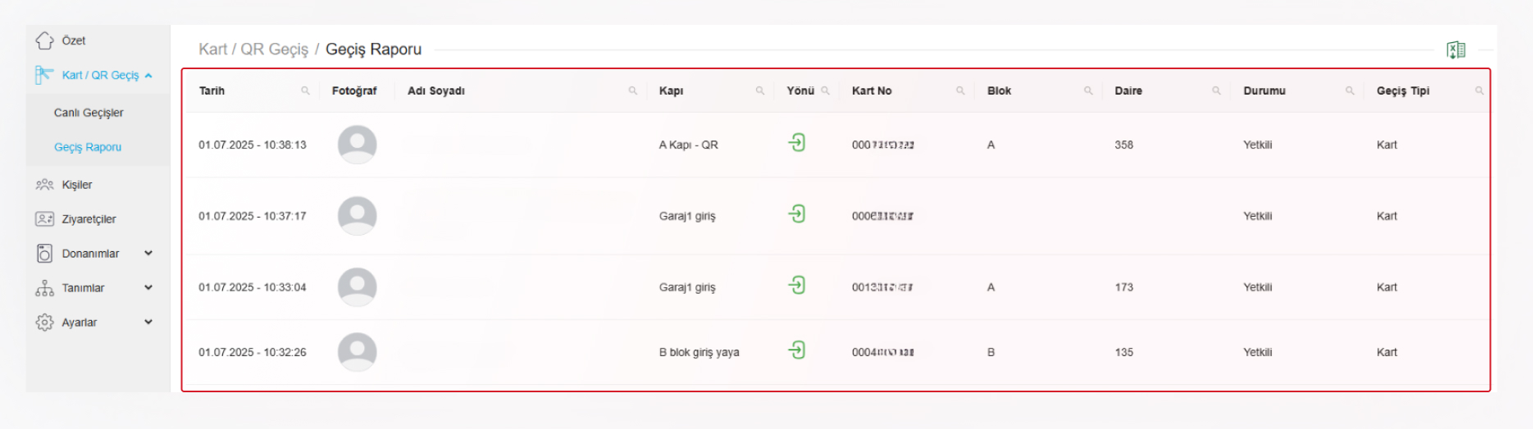The width and height of the screenshot is (1533, 429).
Task: Open the Özet menu item
Action: pos(73,41)
